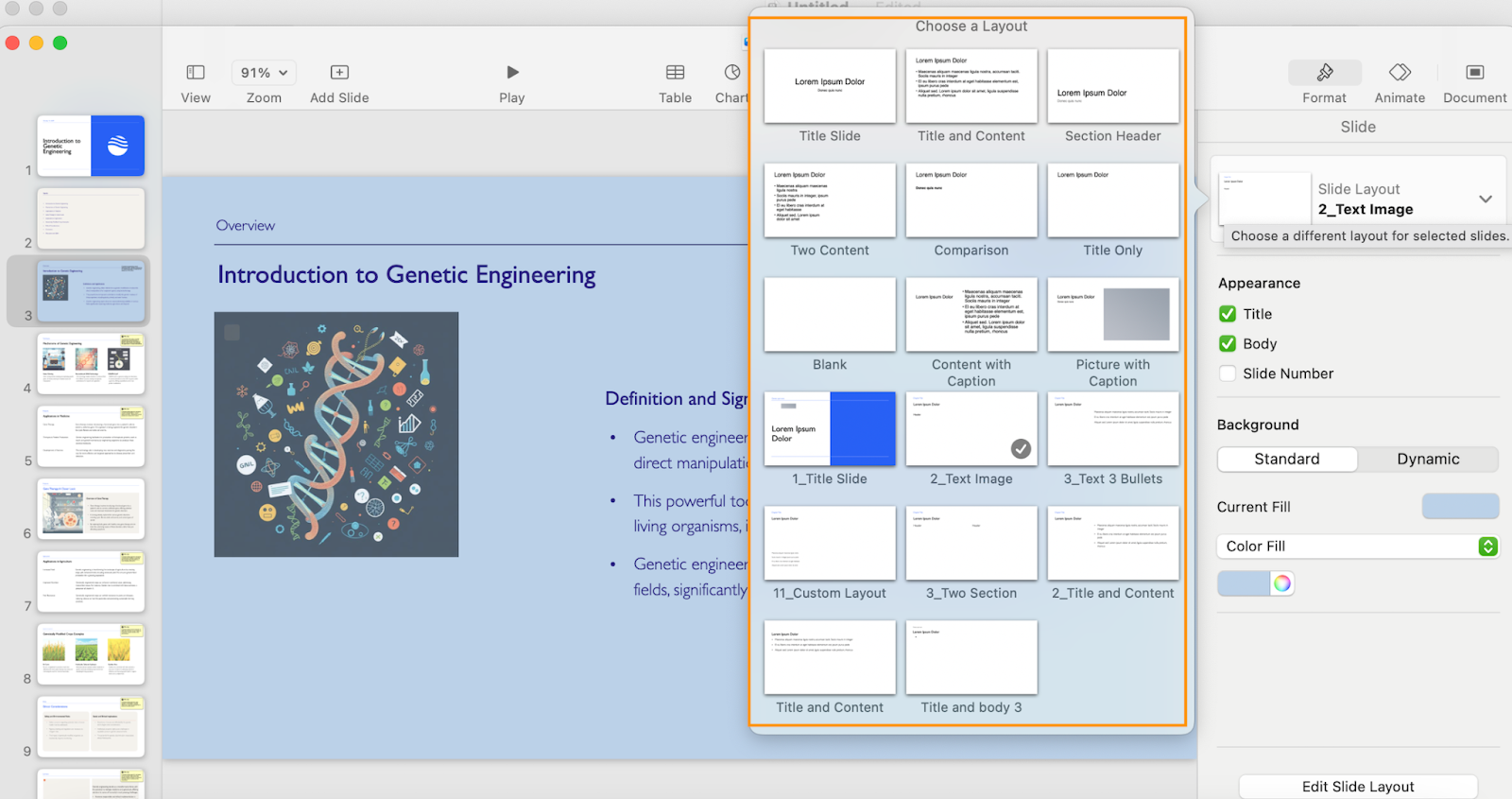Enable the Slide Number checkbox
The width and height of the screenshot is (1512, 799).
tap(1228, 373)
